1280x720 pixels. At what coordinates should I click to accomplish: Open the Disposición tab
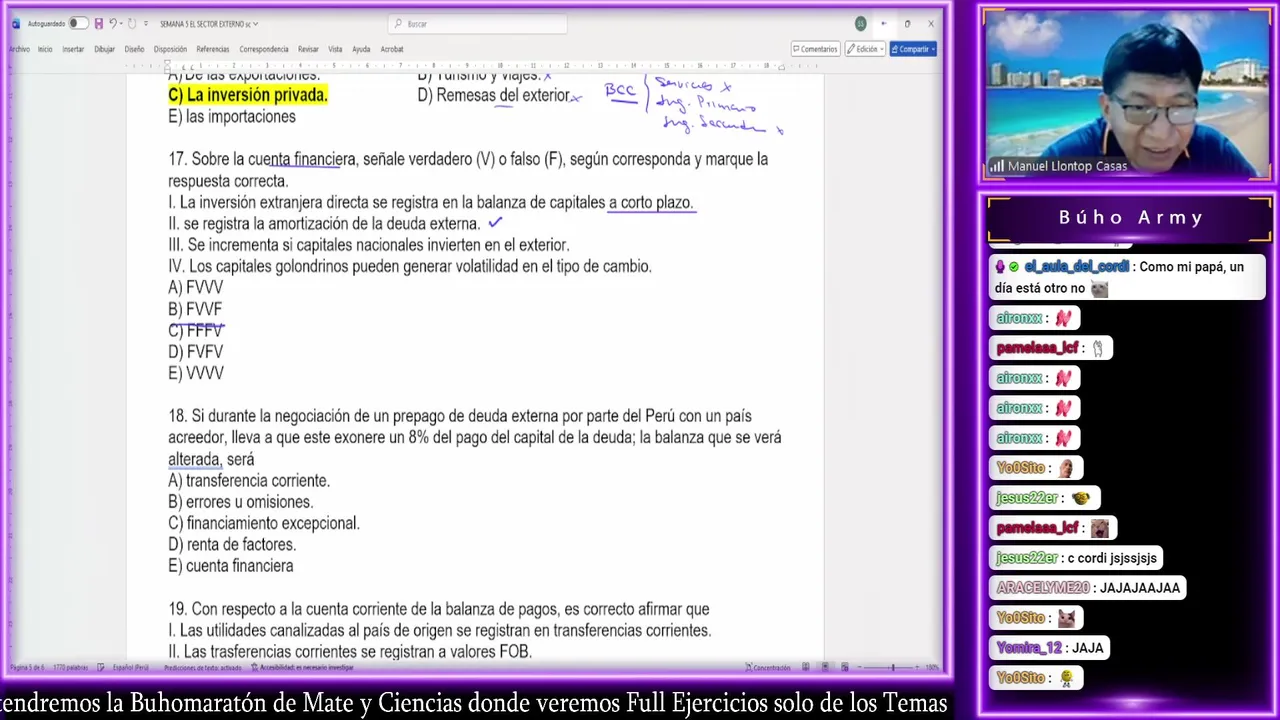pos(170,49)
